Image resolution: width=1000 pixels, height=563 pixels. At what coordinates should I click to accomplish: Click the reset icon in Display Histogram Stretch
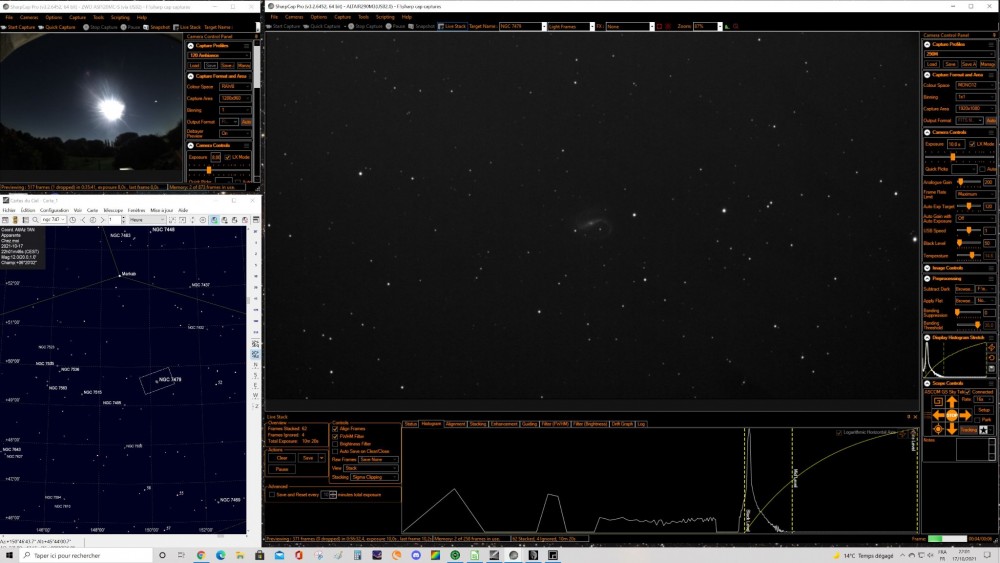991,358
